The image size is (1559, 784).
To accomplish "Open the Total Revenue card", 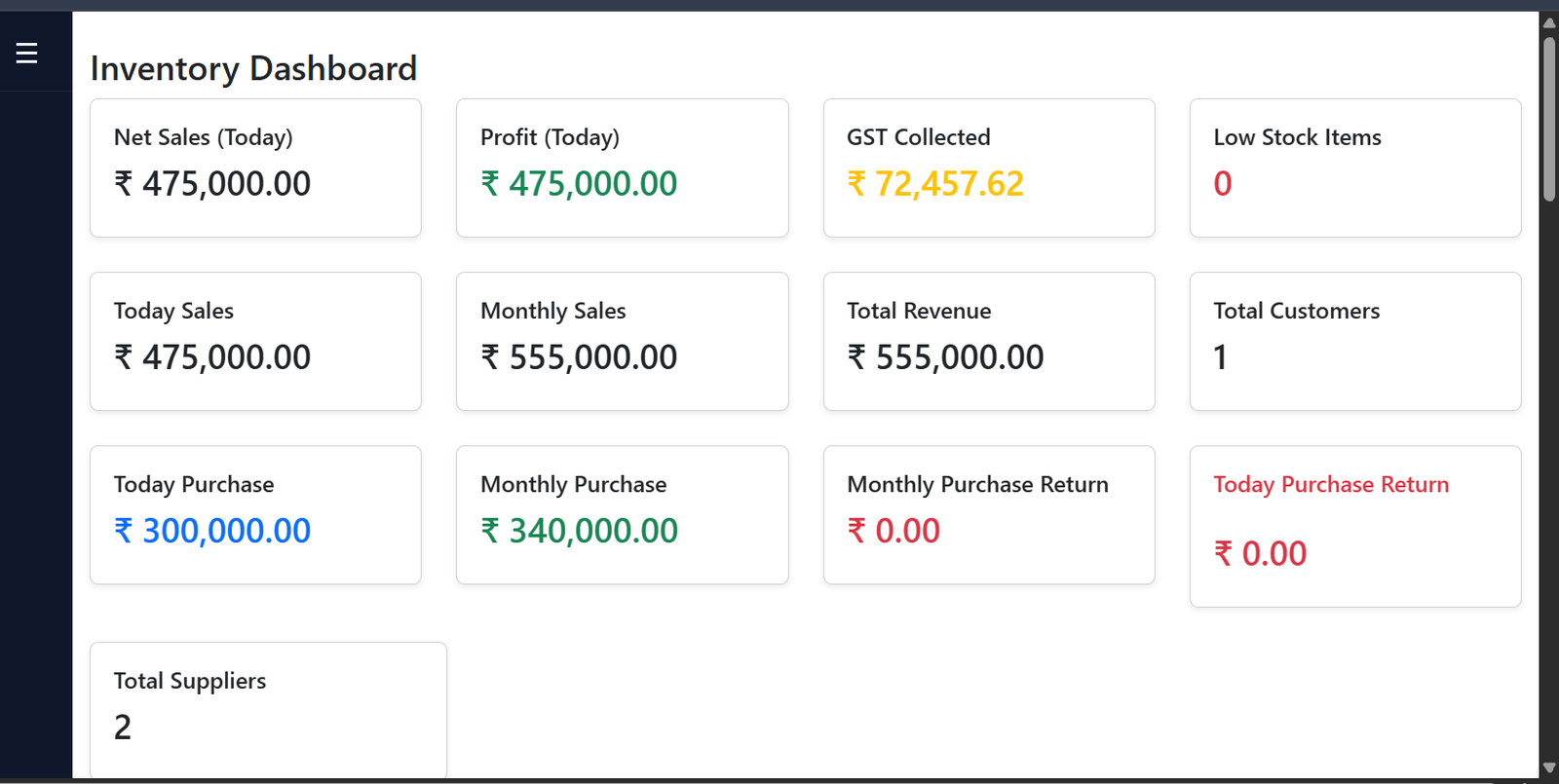I will click(x=989, y=342).
